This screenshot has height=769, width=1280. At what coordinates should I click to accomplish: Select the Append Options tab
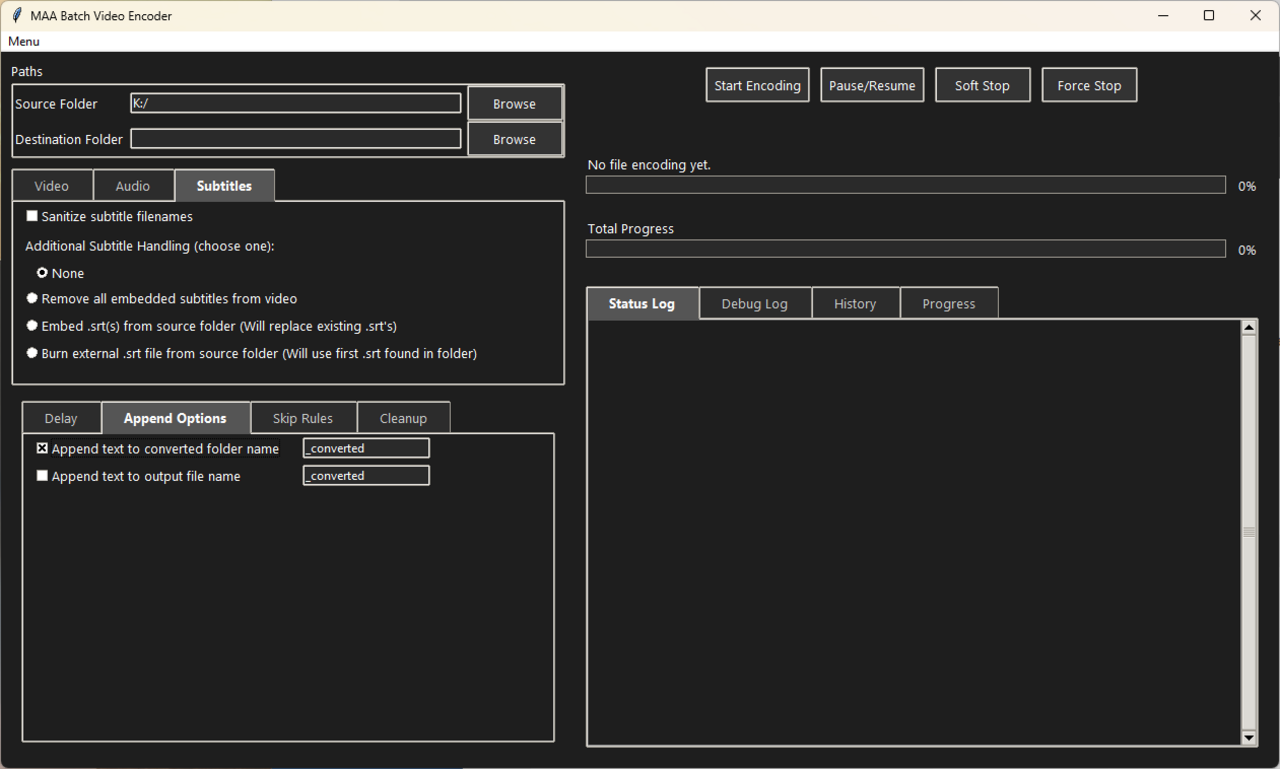175,417
